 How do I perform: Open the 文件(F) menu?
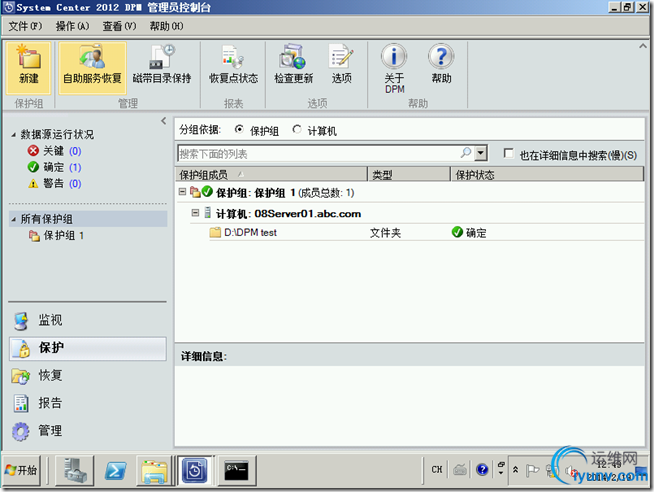tap(25, 26)
